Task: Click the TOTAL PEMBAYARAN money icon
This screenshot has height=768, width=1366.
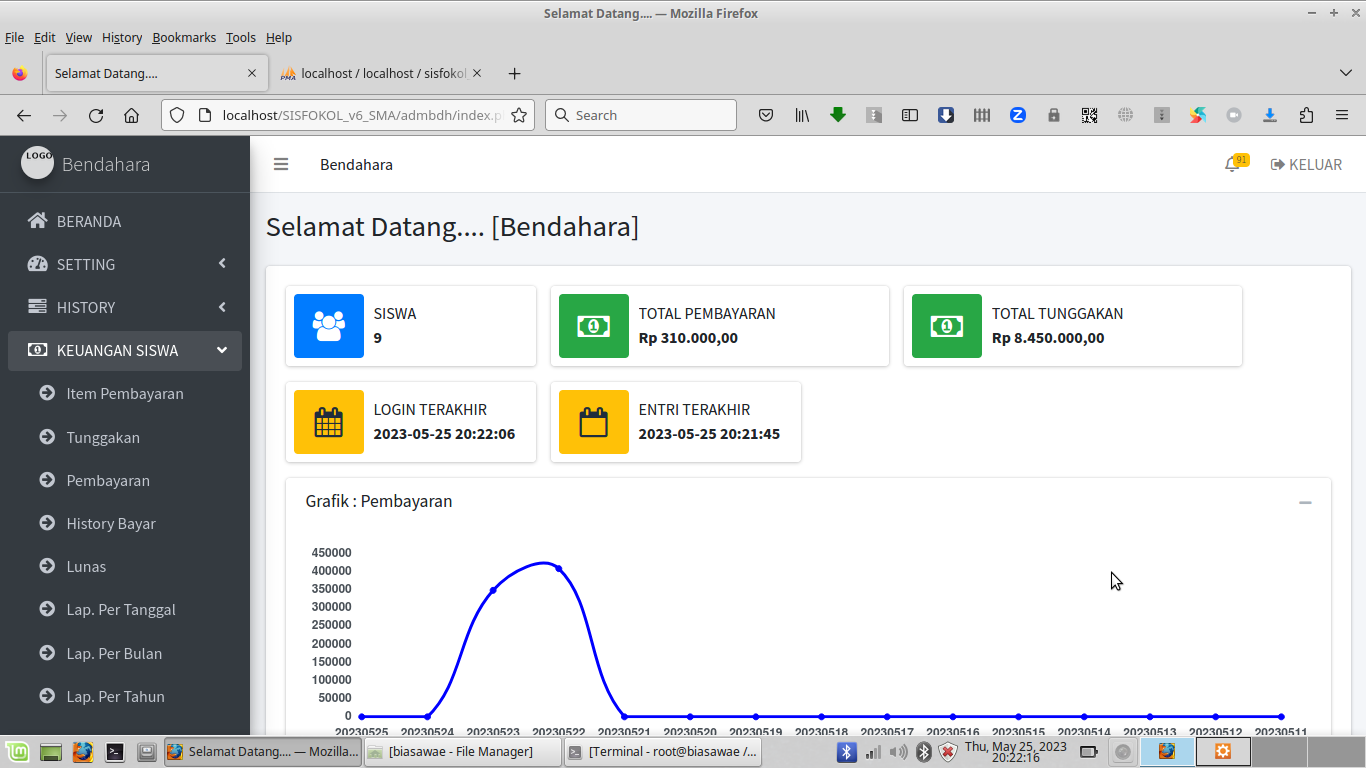Action: point(594,326)
